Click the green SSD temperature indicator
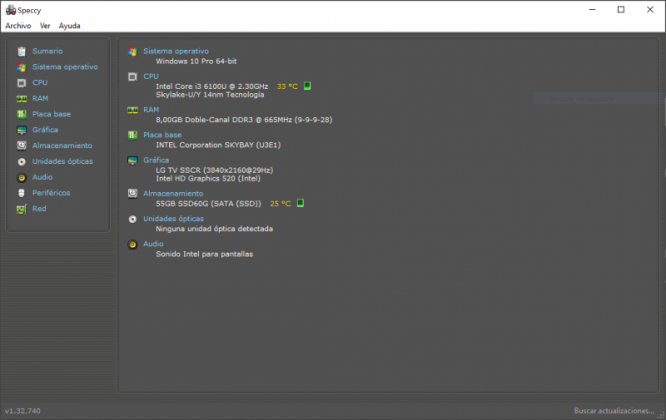The width and height of the screenshot is (666, 420). (300, 203)
